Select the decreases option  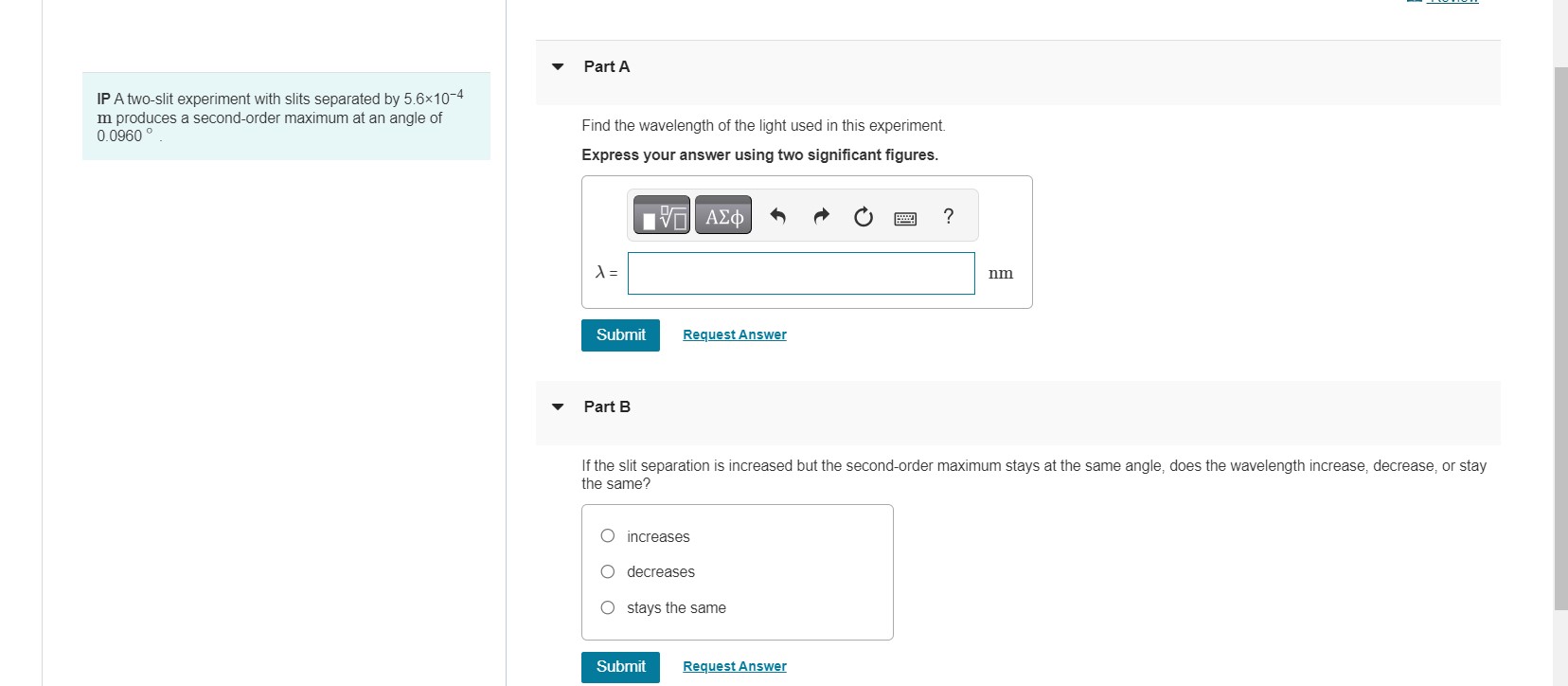608,571
